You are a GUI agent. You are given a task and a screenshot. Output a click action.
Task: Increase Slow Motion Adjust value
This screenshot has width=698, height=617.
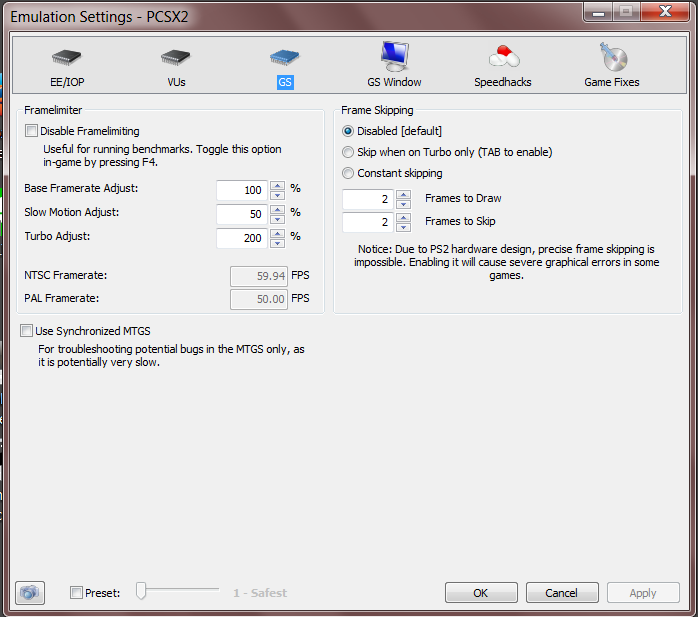(277, 209)
